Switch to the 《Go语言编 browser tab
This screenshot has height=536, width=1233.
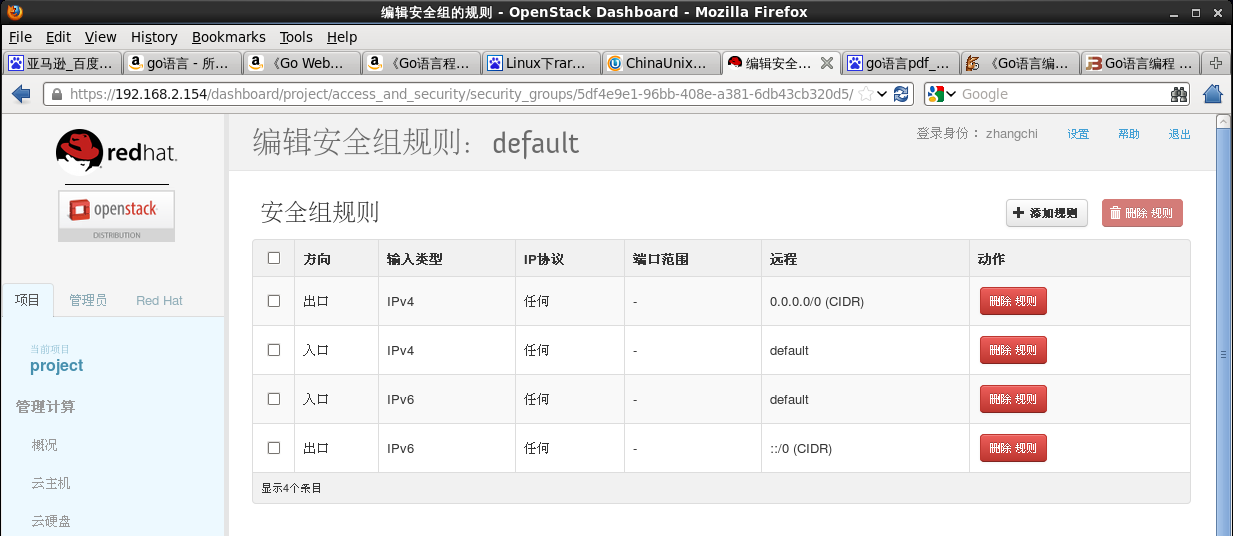pyautogui.click(x=1021, y=63)
